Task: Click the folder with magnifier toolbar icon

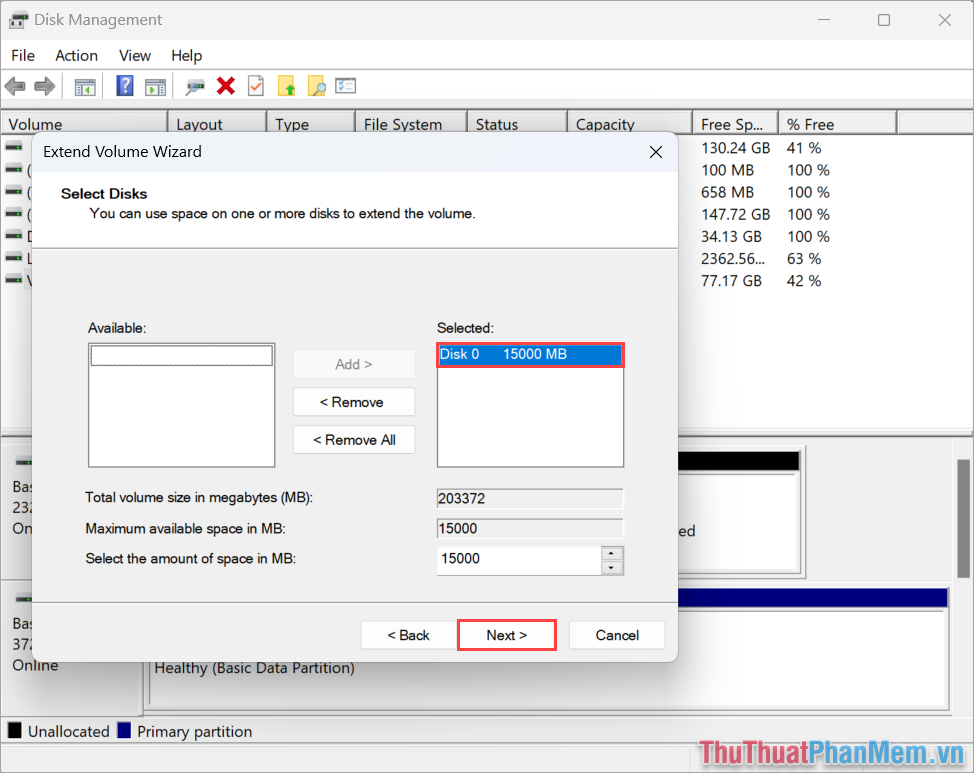Action: pos(316,86)
